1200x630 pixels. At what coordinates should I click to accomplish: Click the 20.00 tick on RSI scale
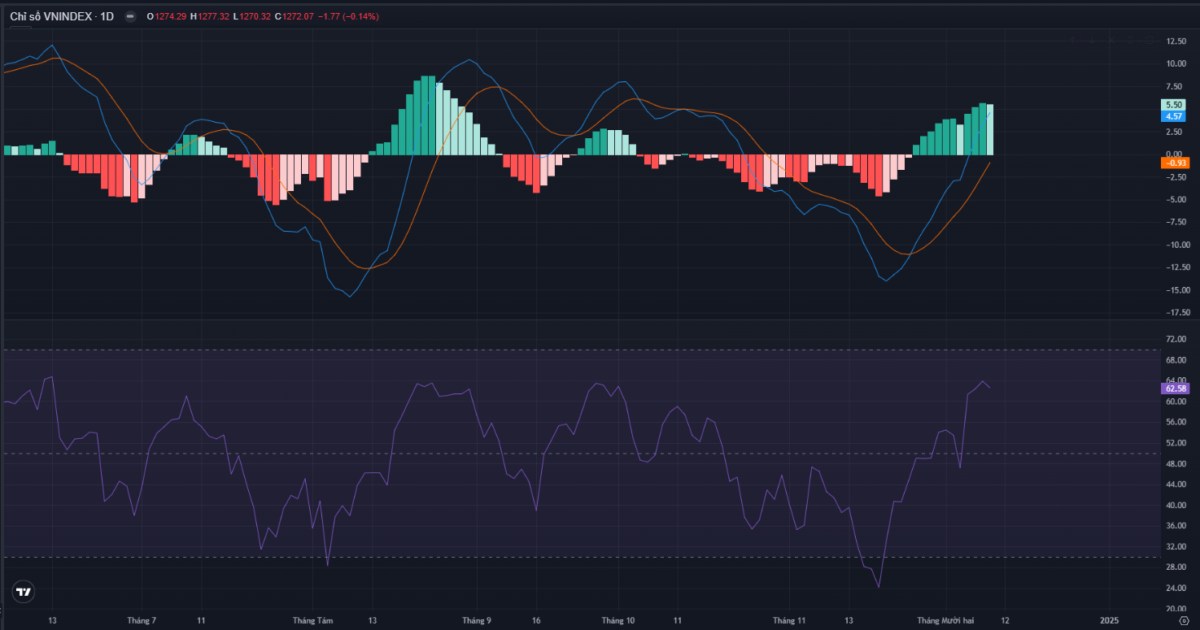(1176, 609)
